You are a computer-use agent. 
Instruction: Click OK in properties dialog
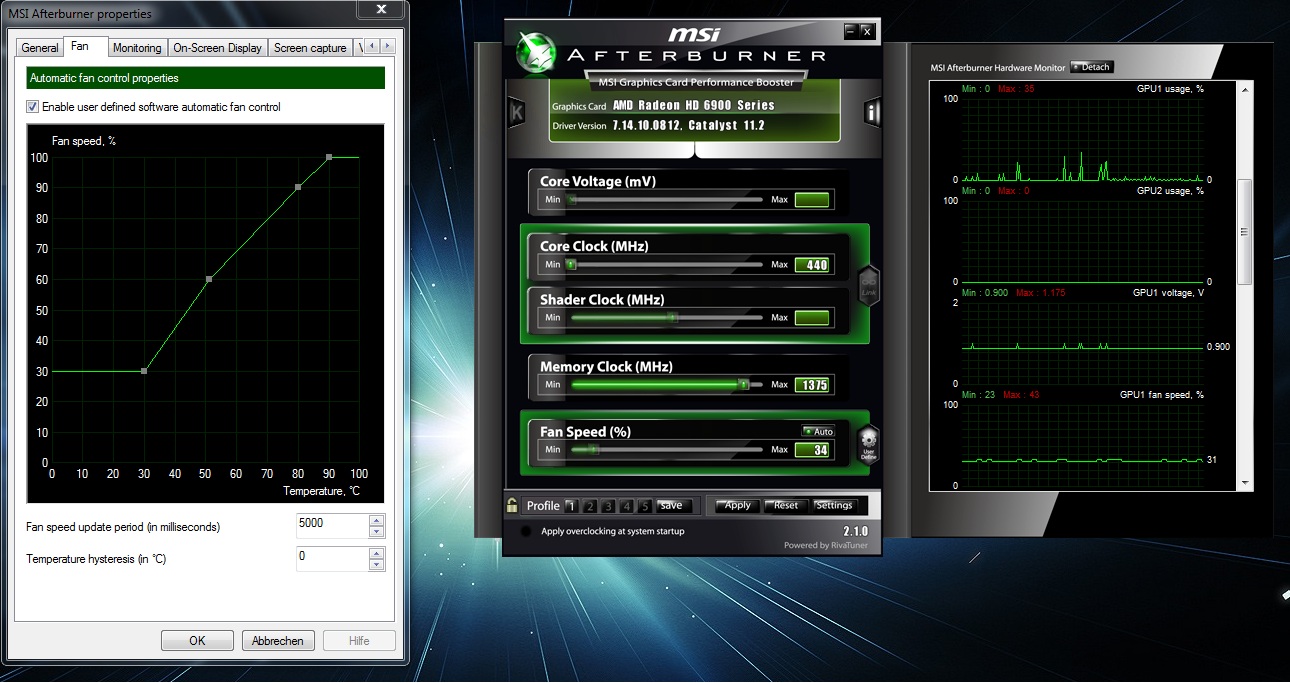pyautogui.click(x=197, y=641)
